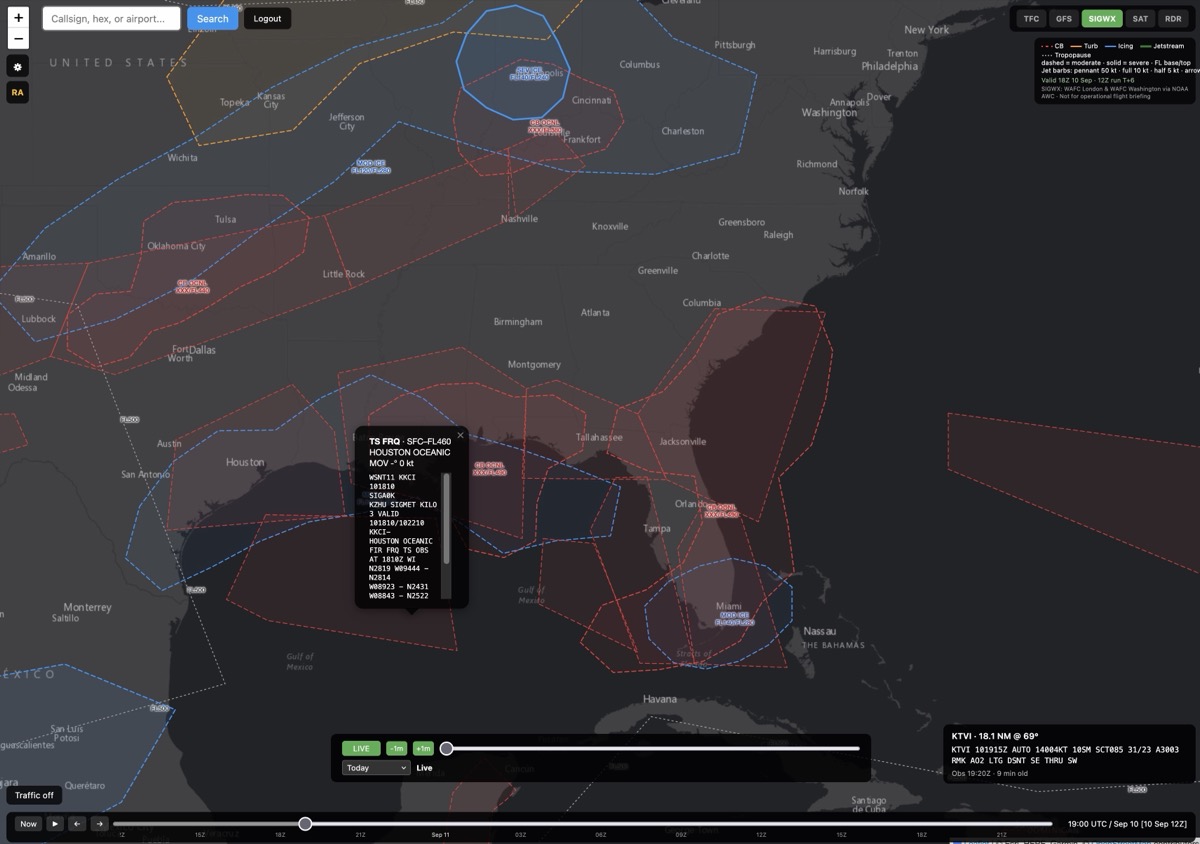Click the Houston city label

coord(245,462)
